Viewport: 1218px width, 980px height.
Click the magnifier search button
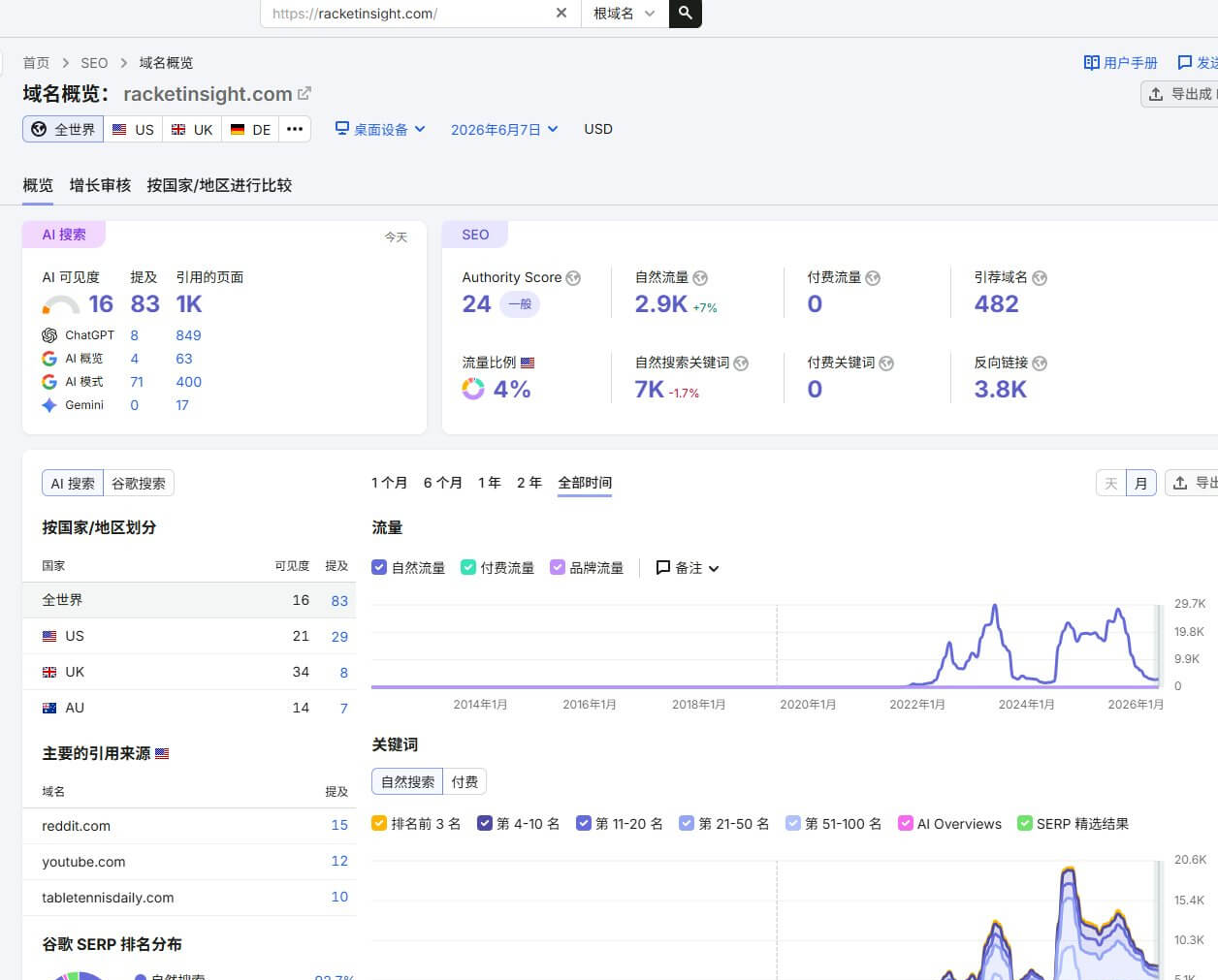[685, 14]
